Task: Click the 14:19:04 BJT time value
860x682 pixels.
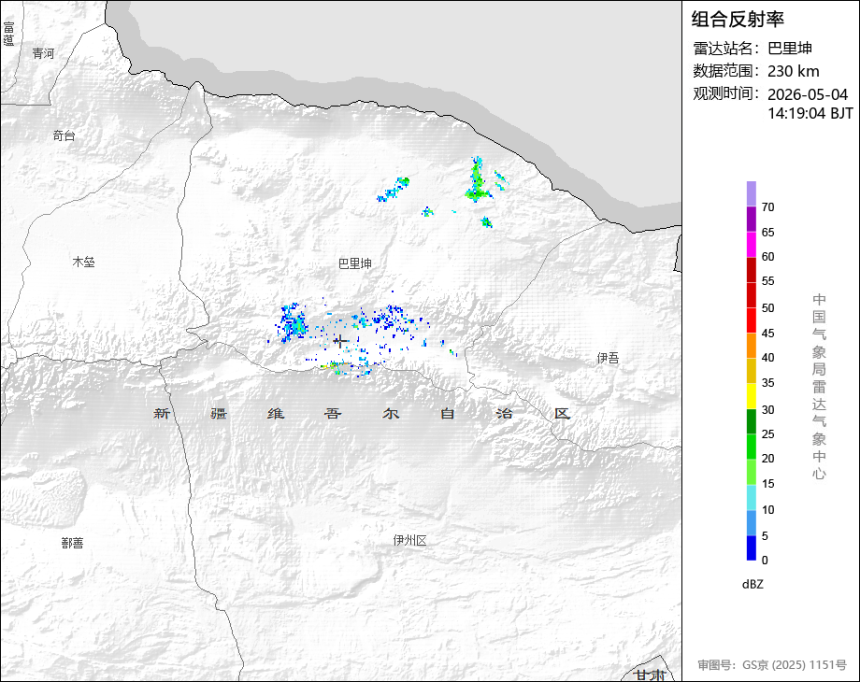Action: [x=810, y=114]
